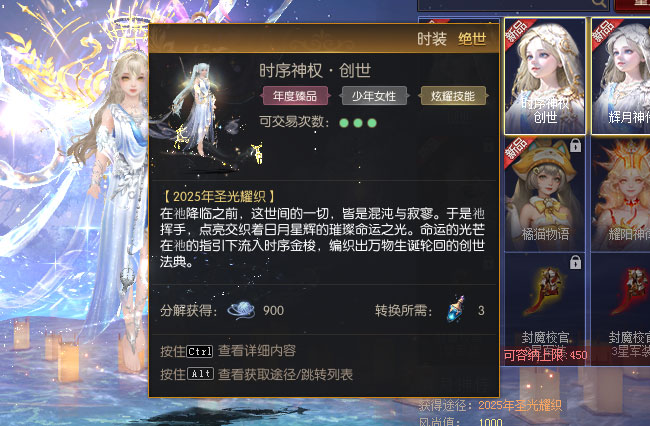Click the 炫耀技能 tag
Viewport: 650px width, 426px height.
point(453,96)
